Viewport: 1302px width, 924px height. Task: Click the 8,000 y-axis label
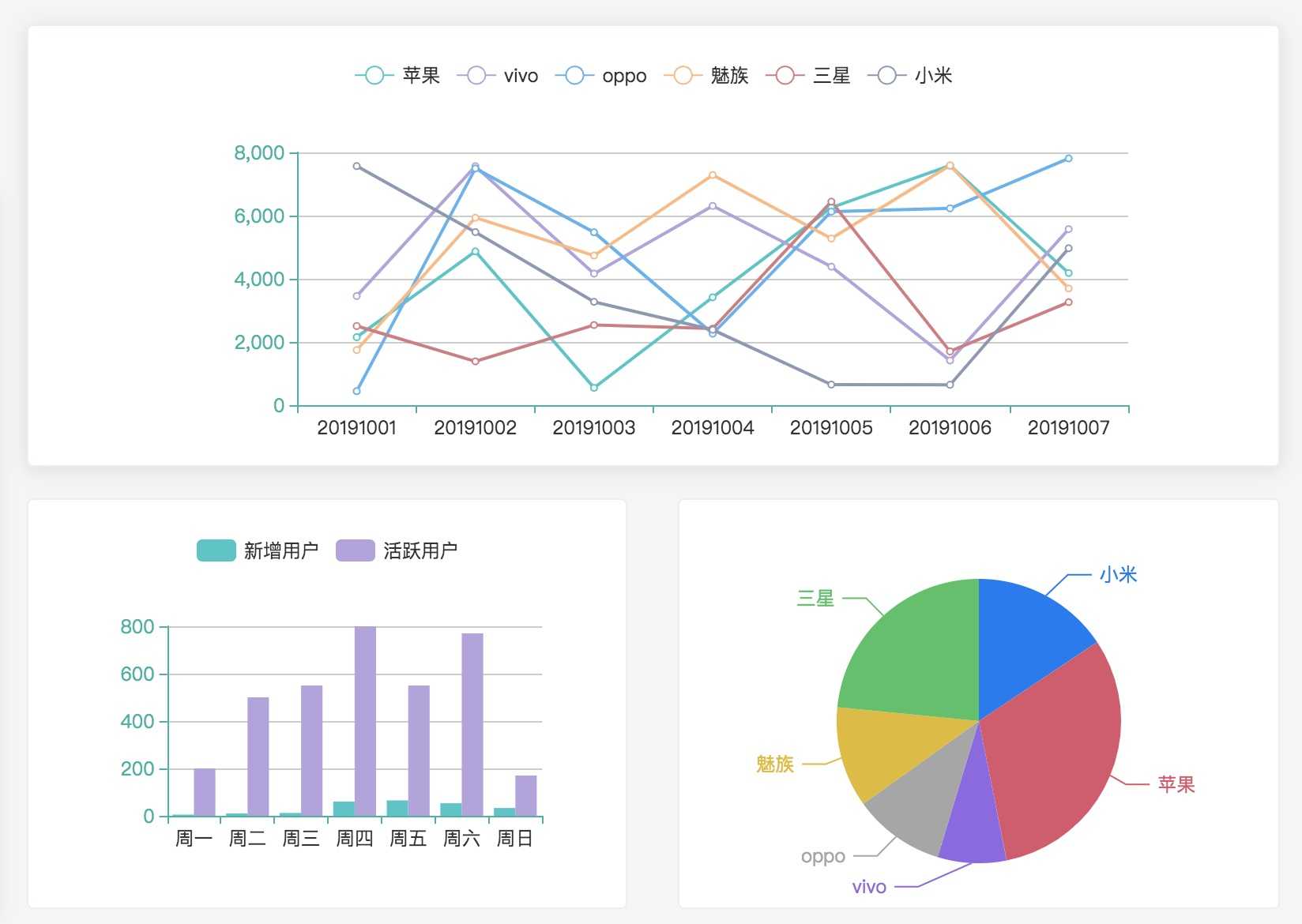(x=259, y=153)
